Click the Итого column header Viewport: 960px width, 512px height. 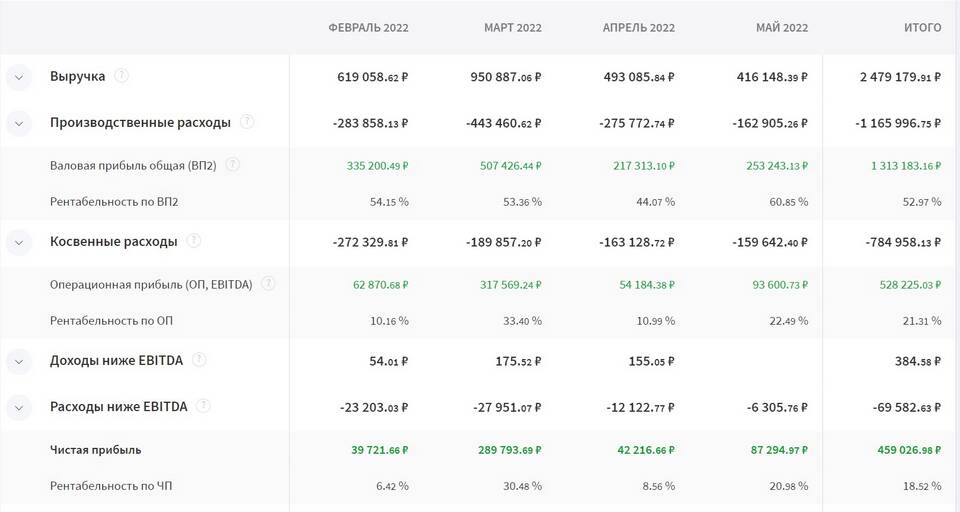coord(922,28)
